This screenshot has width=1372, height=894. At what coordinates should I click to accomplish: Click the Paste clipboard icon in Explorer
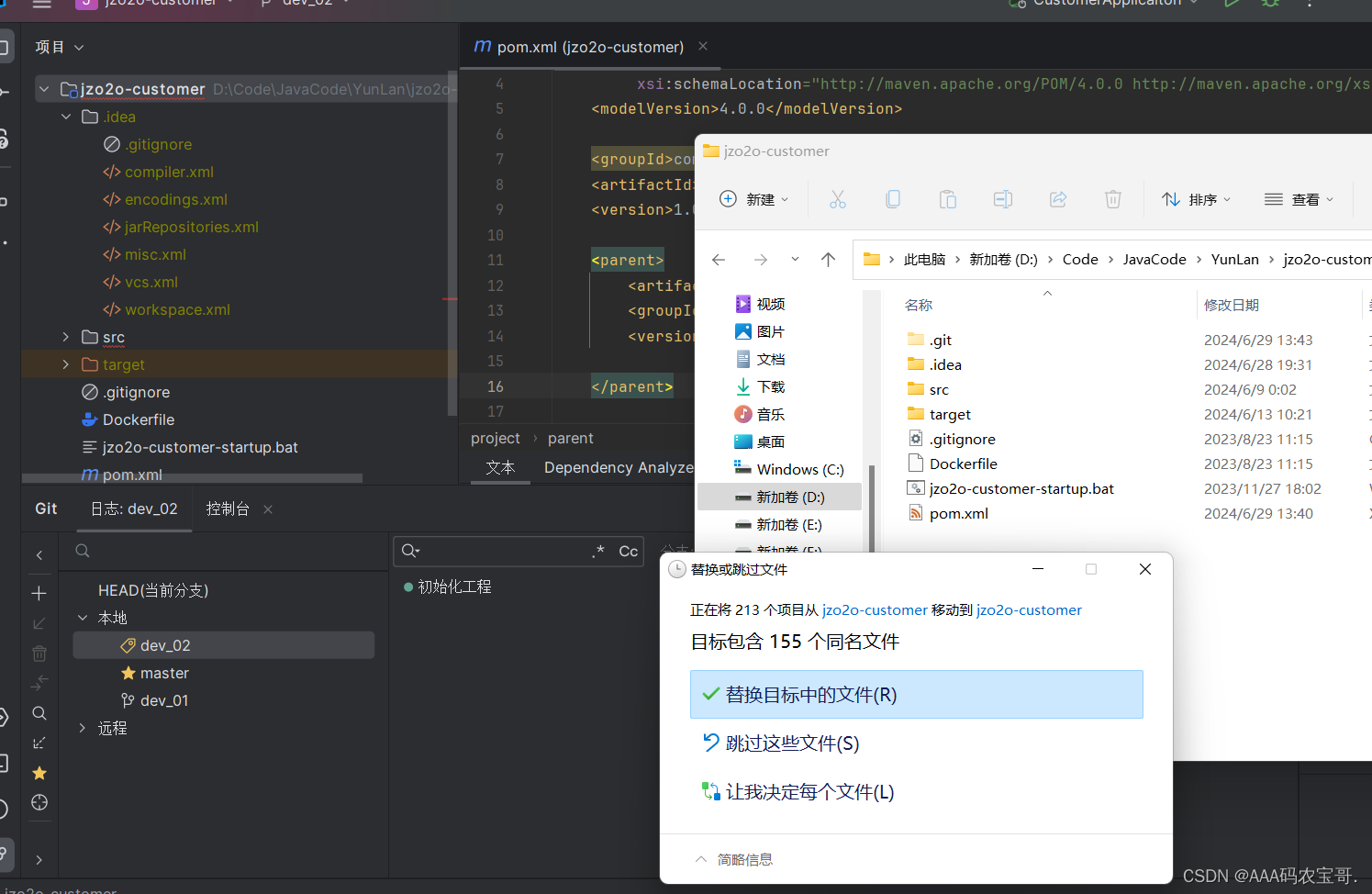click(x=947, y=199)
